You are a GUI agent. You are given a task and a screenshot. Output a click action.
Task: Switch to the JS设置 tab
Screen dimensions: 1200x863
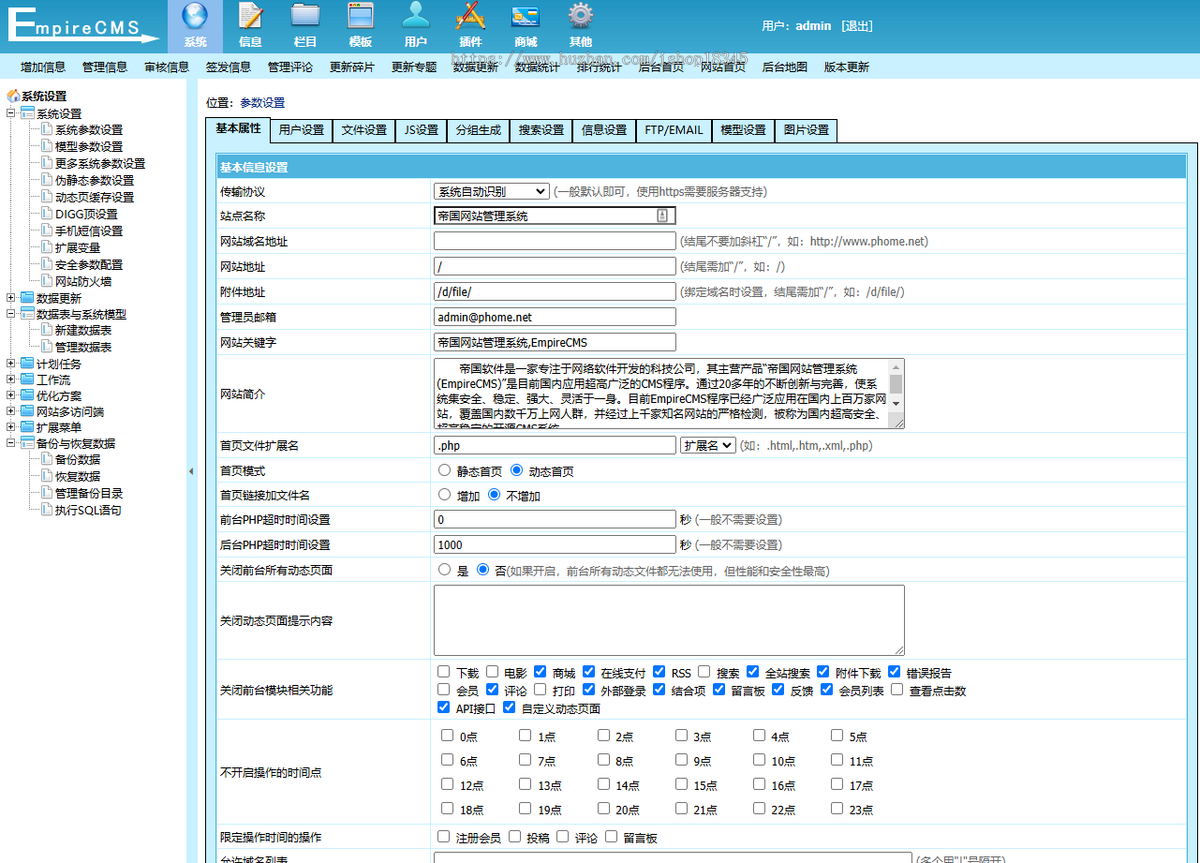point(422,130)
